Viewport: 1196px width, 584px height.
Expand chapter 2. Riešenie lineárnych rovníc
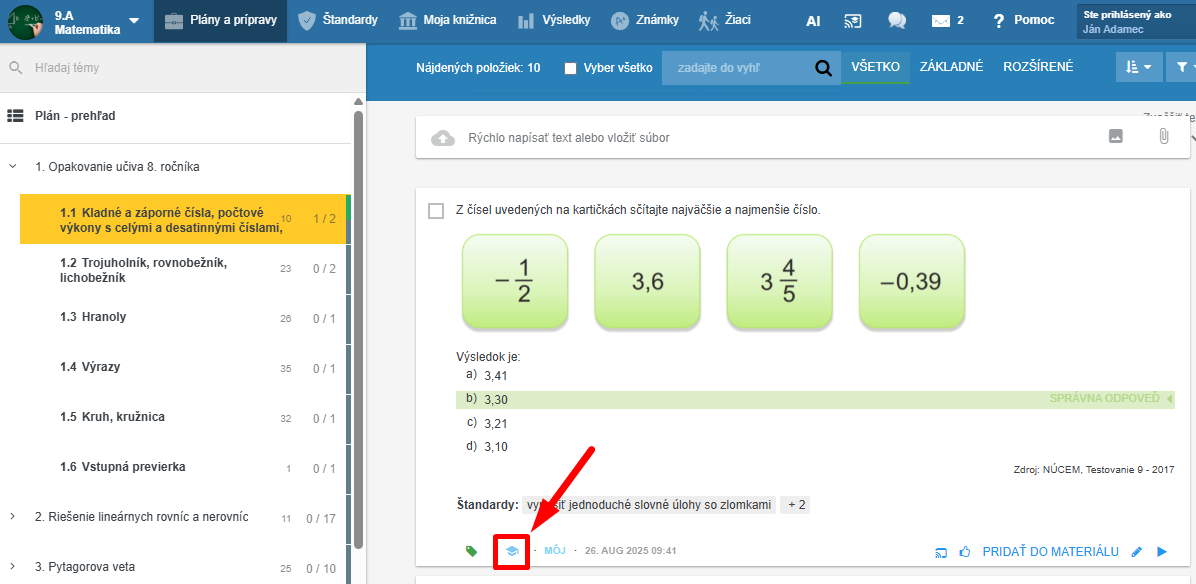pyautogui.click(x=13, y=517)
